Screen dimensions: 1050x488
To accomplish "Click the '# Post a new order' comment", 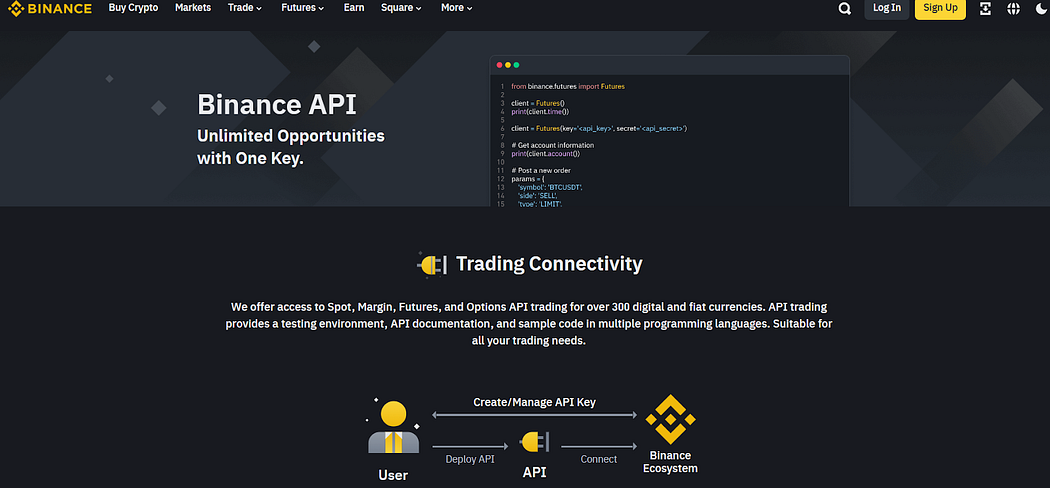I will click(543, 170).
